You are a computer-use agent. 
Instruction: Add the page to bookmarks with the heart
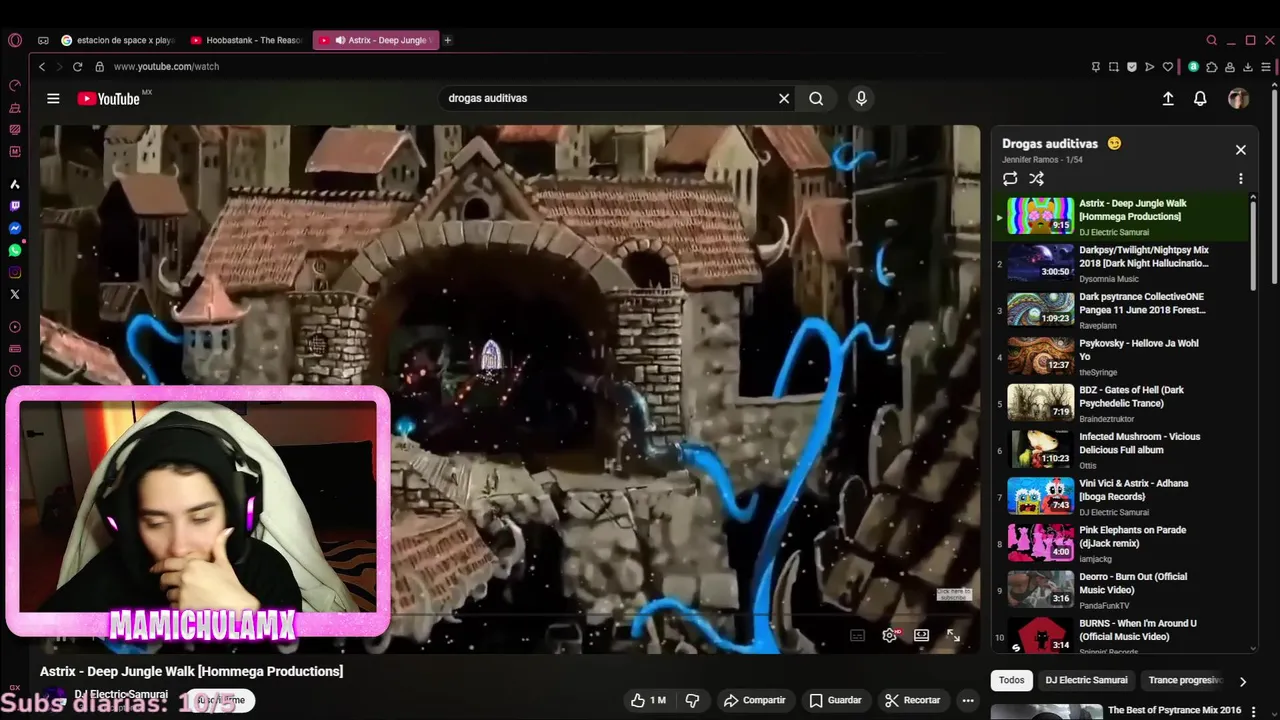[x=1167, y=67]
